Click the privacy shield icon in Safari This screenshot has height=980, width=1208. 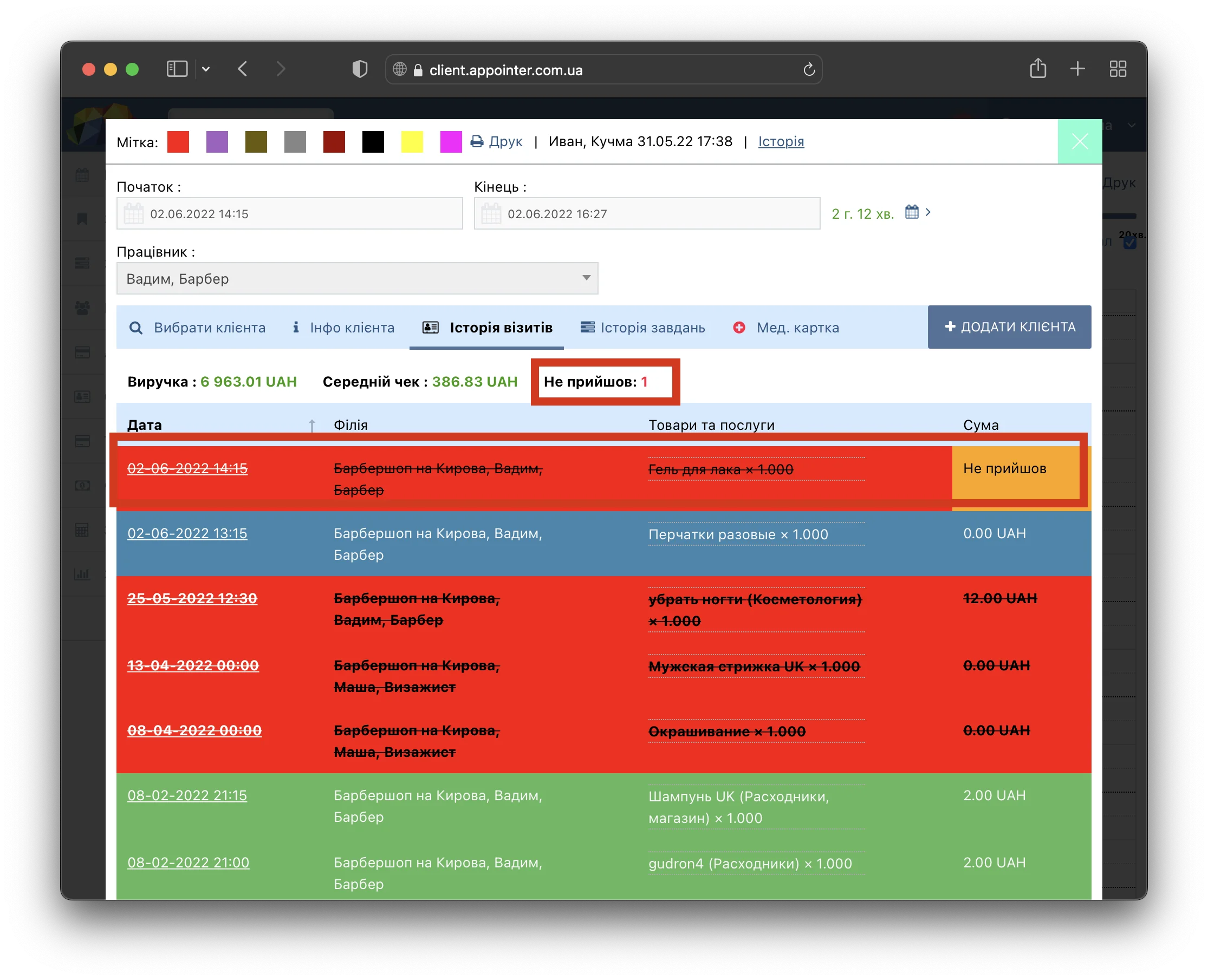(x=360, y=69)
